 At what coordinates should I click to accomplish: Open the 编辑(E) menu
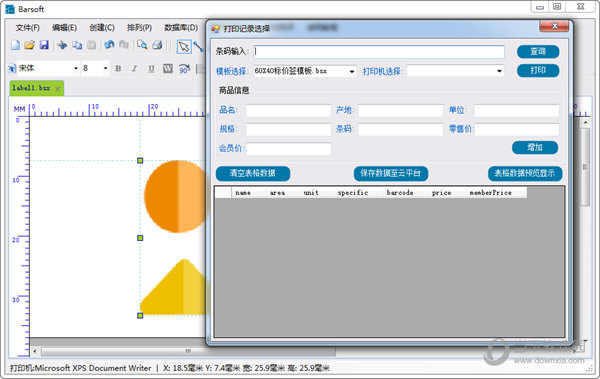(64, 28)
